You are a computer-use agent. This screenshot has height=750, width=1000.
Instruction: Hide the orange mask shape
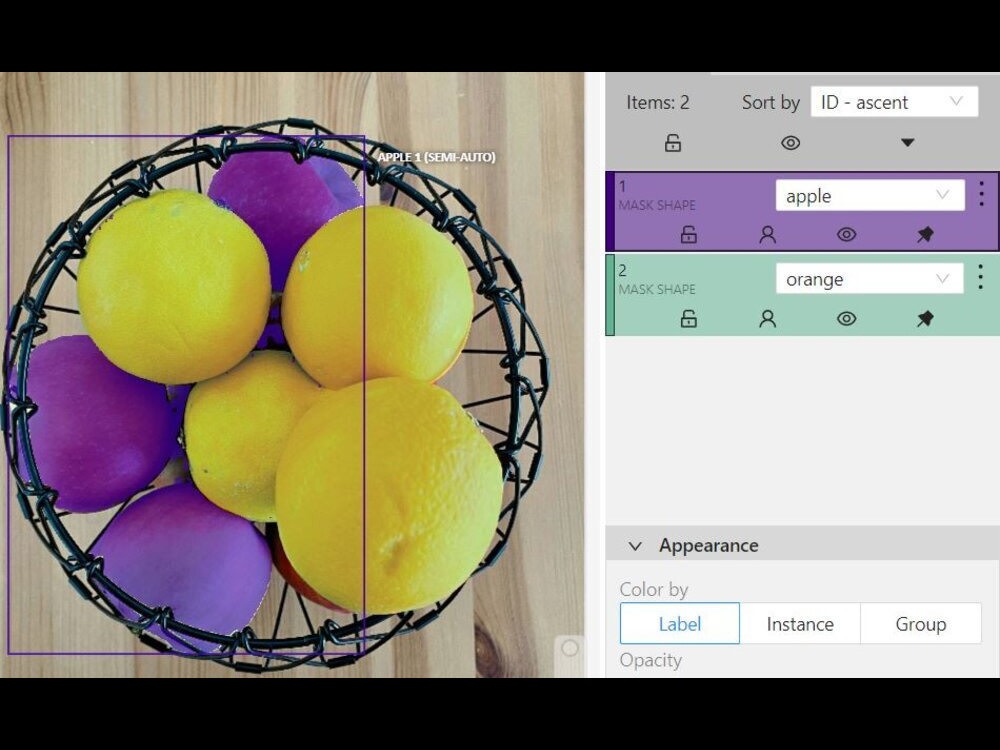[846, 318]
